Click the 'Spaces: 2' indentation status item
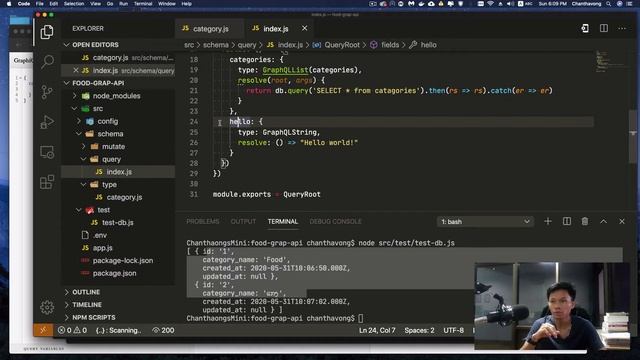Screen dimensions: 640x360 (x=419, y=330)
